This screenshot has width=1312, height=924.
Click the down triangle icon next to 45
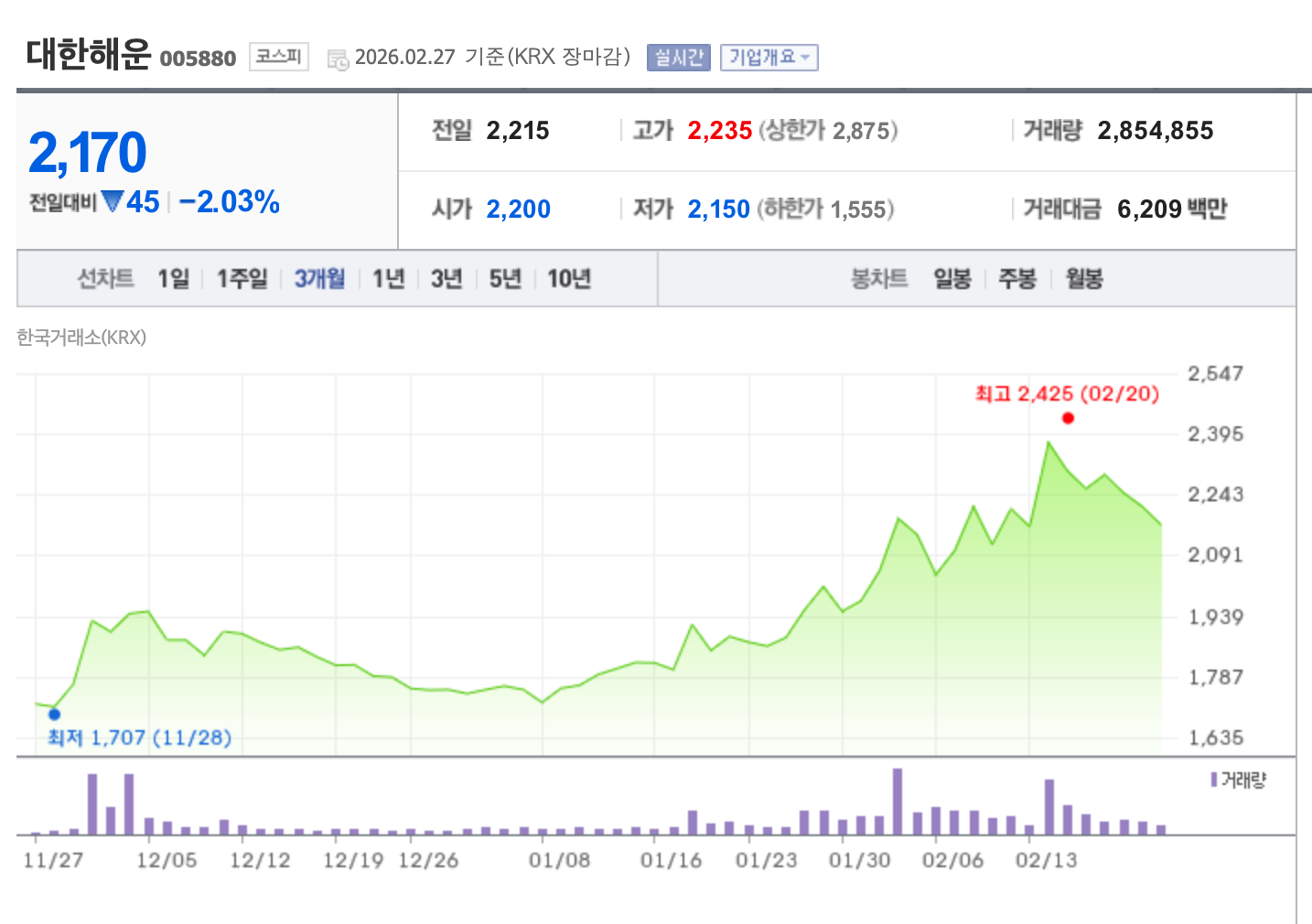(x=113, y=200)
